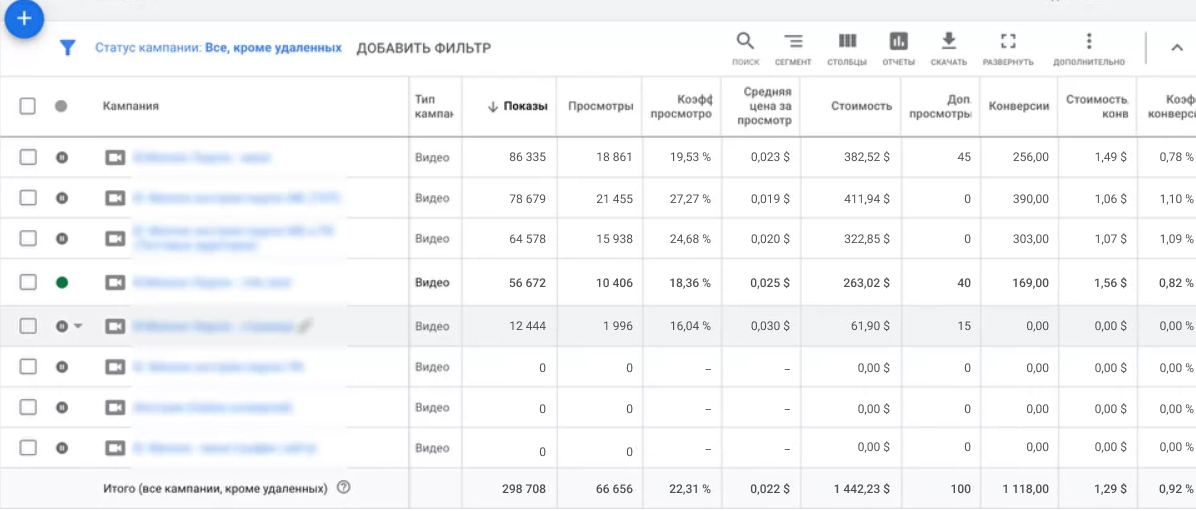Image resolution: width=1196 pixels, height=511 pixels.
Task: Open the filter funnel icon
Action: (x=68, y=48)
